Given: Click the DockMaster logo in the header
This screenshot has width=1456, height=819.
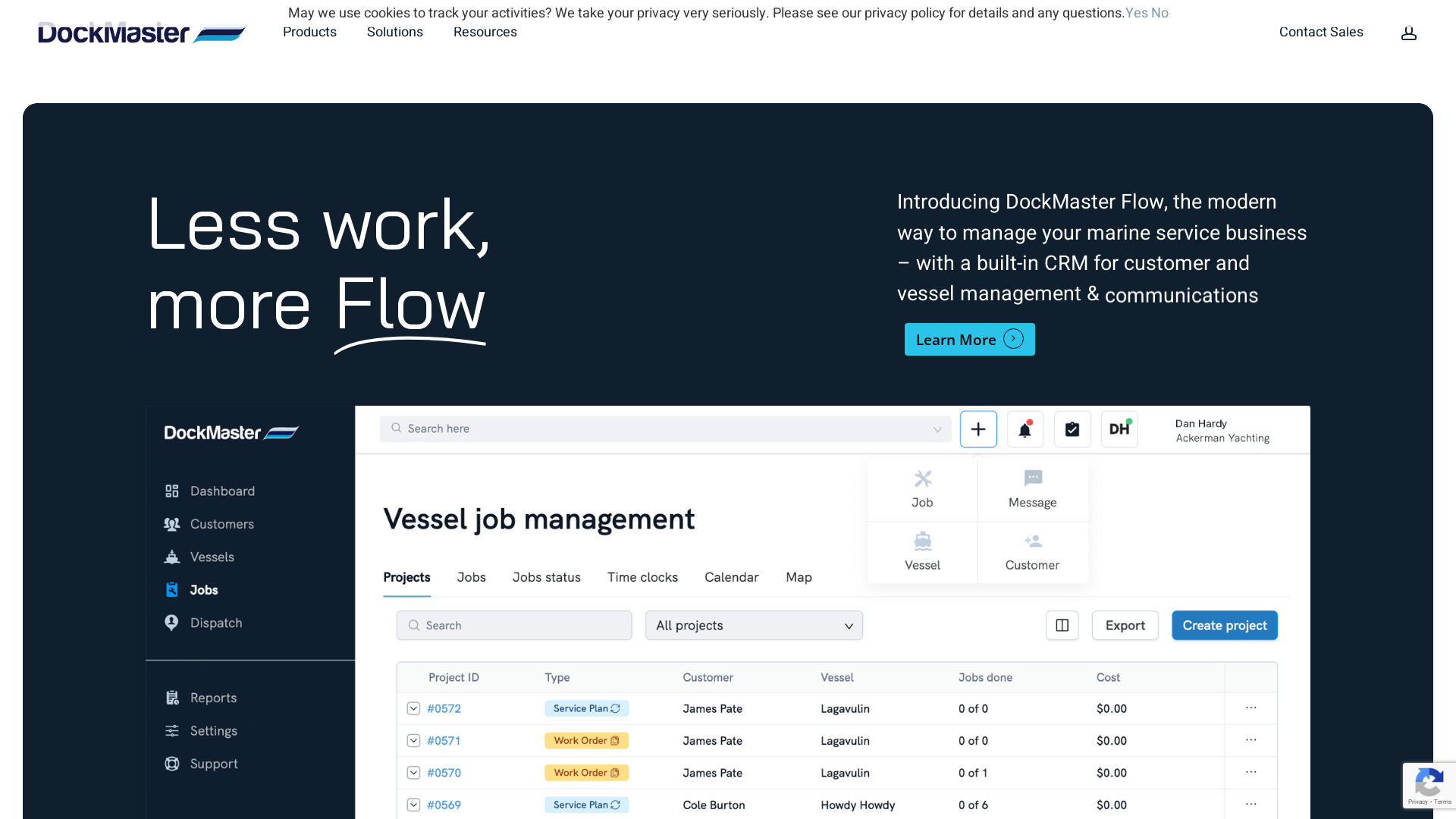Looking at the screenshot, I should click(x=142, y=33).
